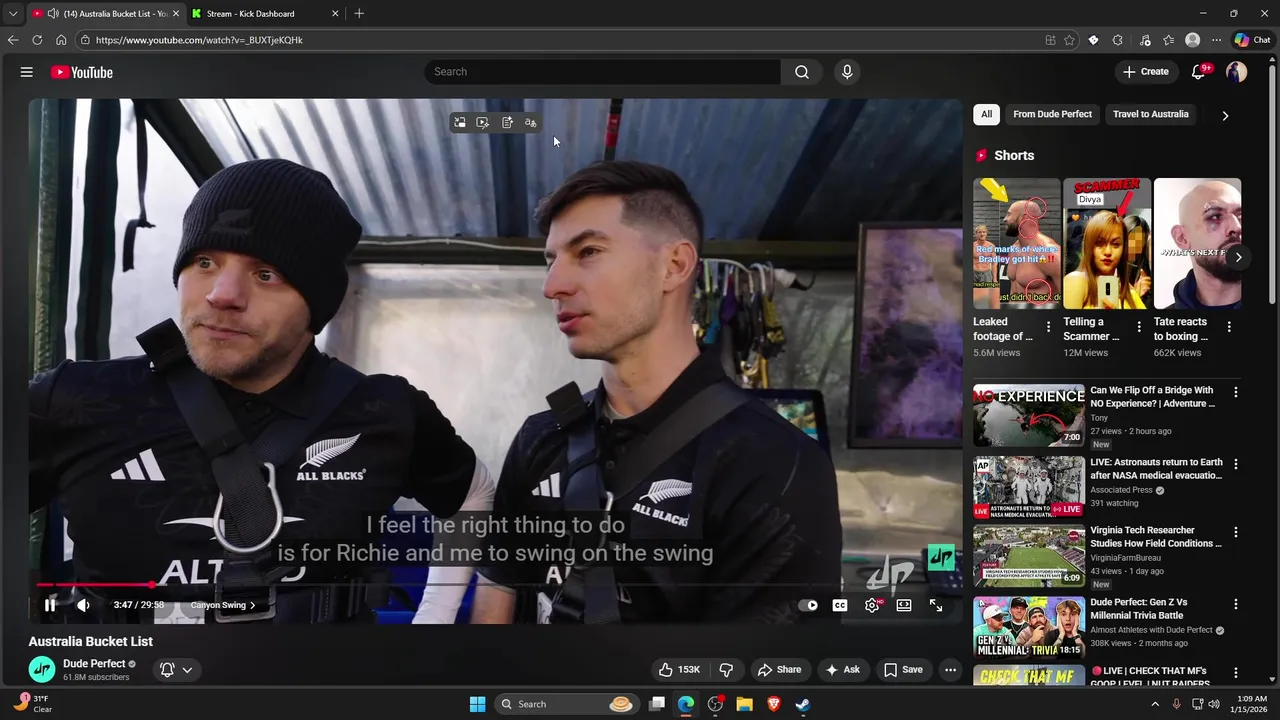Image resolution: width=1280 pixels, height=720 pixels.
Task: Open options for 'Tate reacts to boxing' Short
Action: click(x=1229, y=327)
